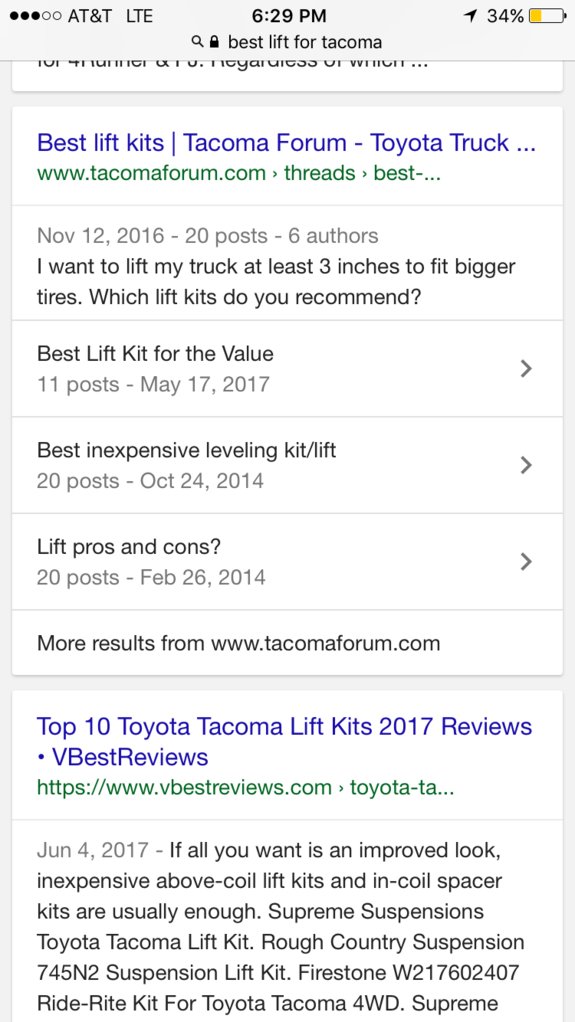
Task: Open chevron beside Best inexpensive leveling kit/lift
Action: click(x=526, y=465)
